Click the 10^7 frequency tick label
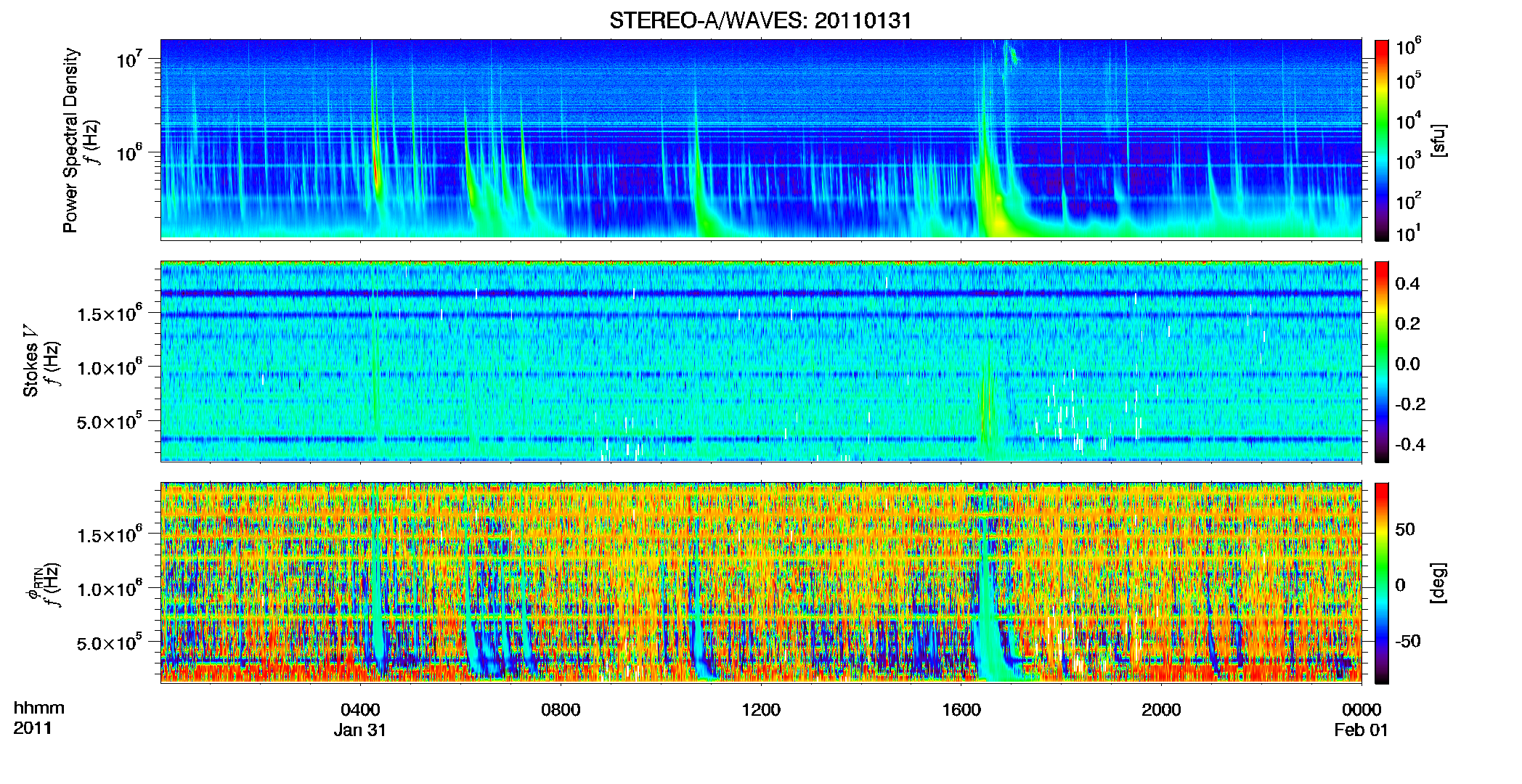1522x784 pixels. [129, 58]
